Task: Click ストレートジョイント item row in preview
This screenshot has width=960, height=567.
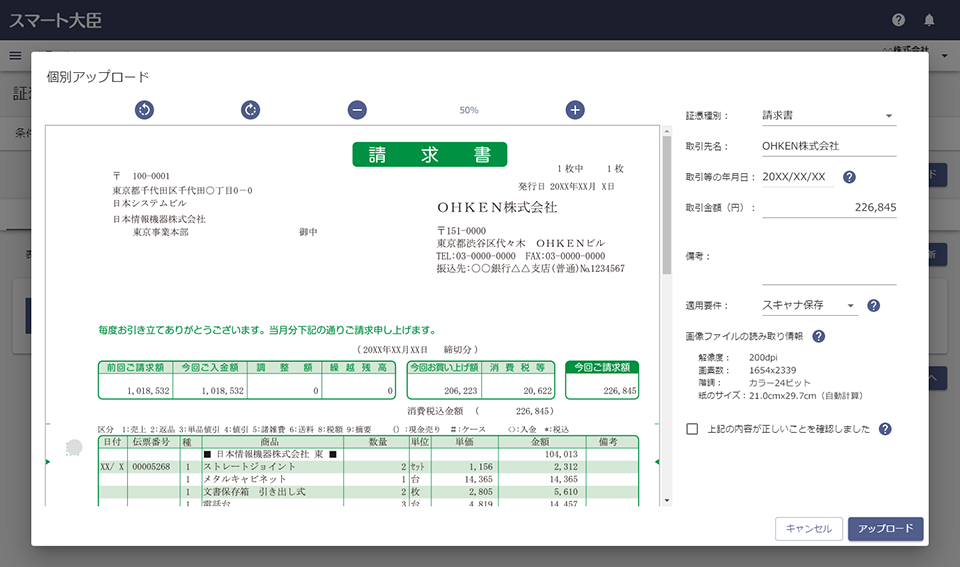Action: (x=368, y=467)
